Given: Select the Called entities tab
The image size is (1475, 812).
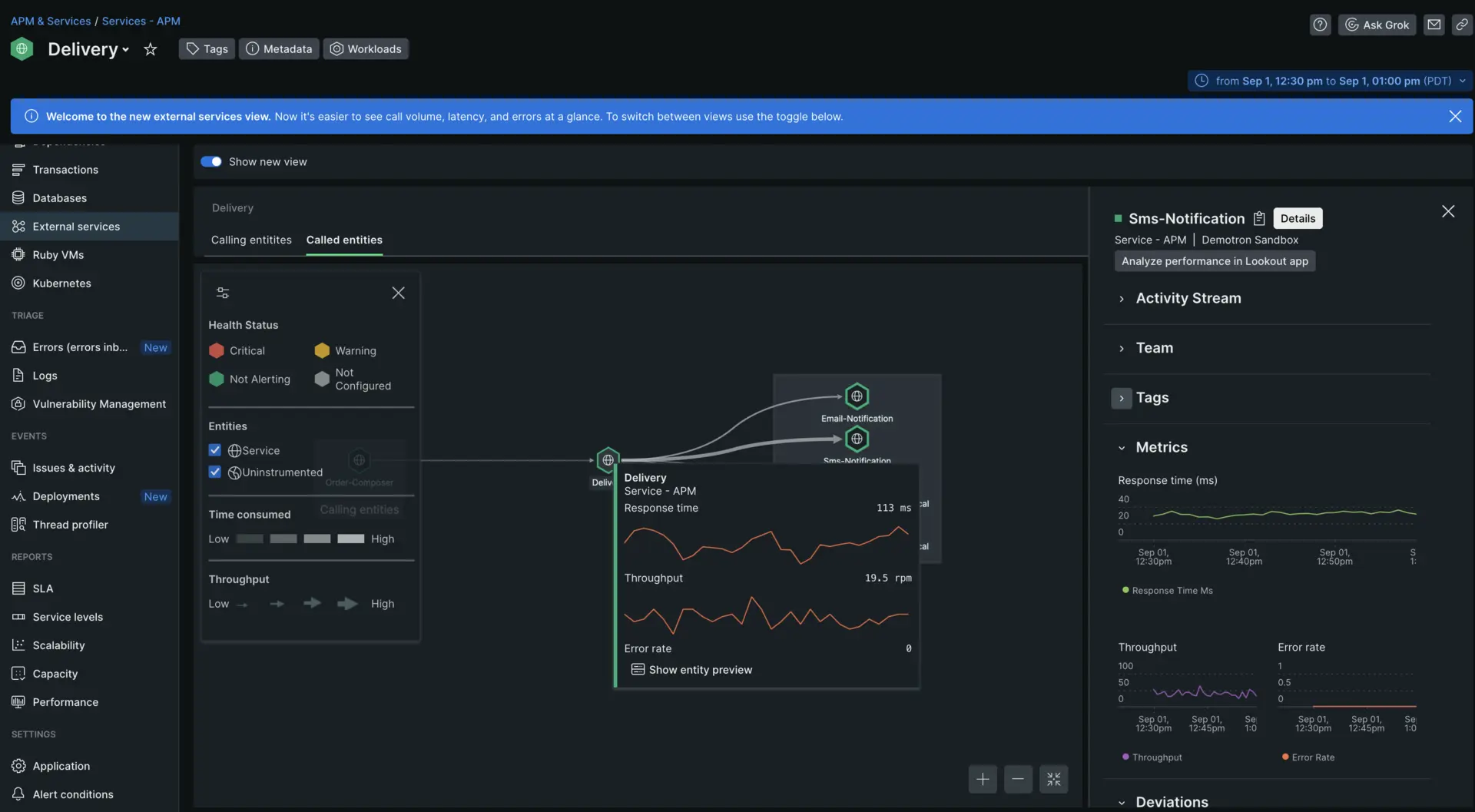Looking at the screenshot, I should pyautogui.click(x=344, y=240).
